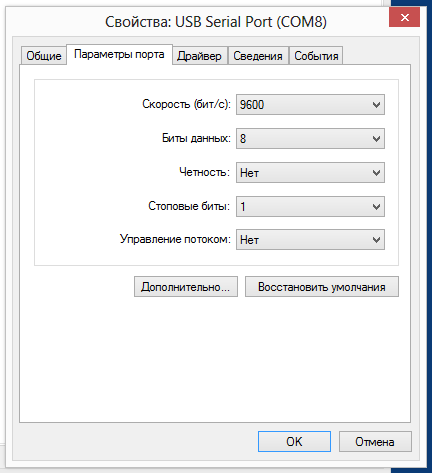432x473 pixels.
Task: Open the Биты данных combo box
Action: 310,138
